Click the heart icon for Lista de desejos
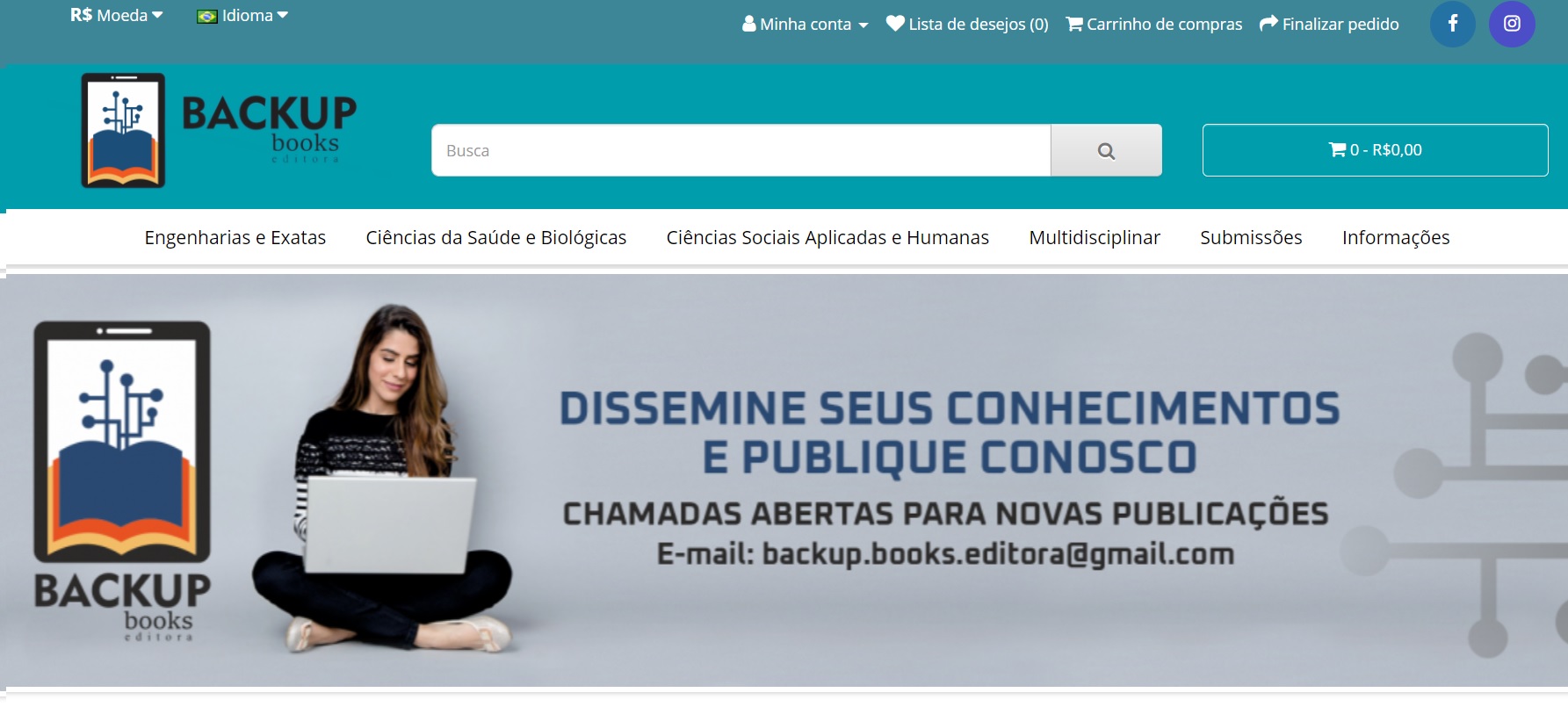Screen dimensions: 1568x707 point(895,24)
